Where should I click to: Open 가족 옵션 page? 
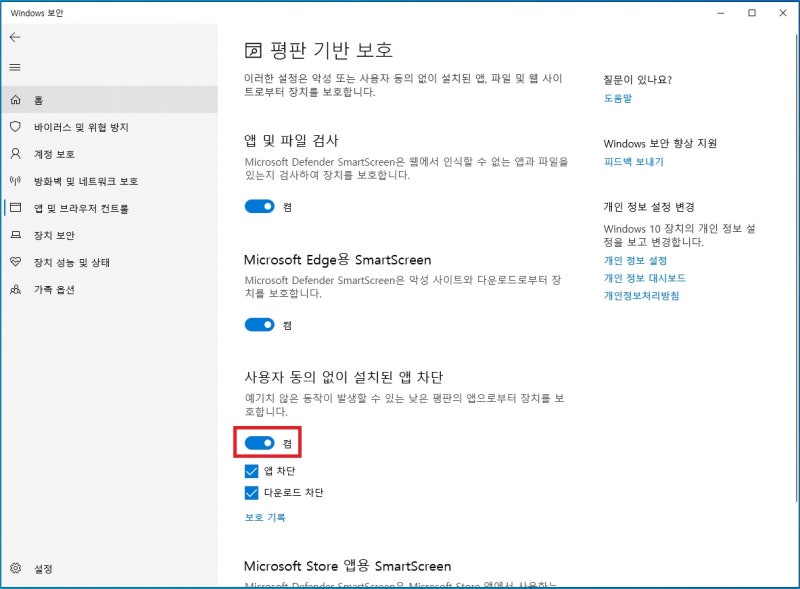pos(109,289)
